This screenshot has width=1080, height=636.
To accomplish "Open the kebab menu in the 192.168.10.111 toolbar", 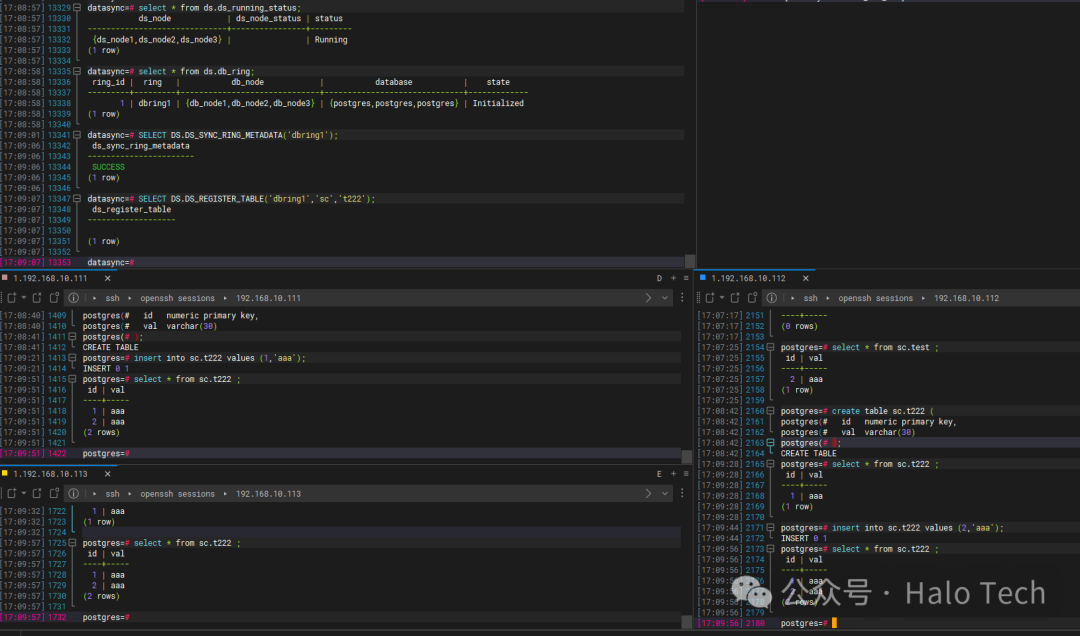I will tap(682, 298).
